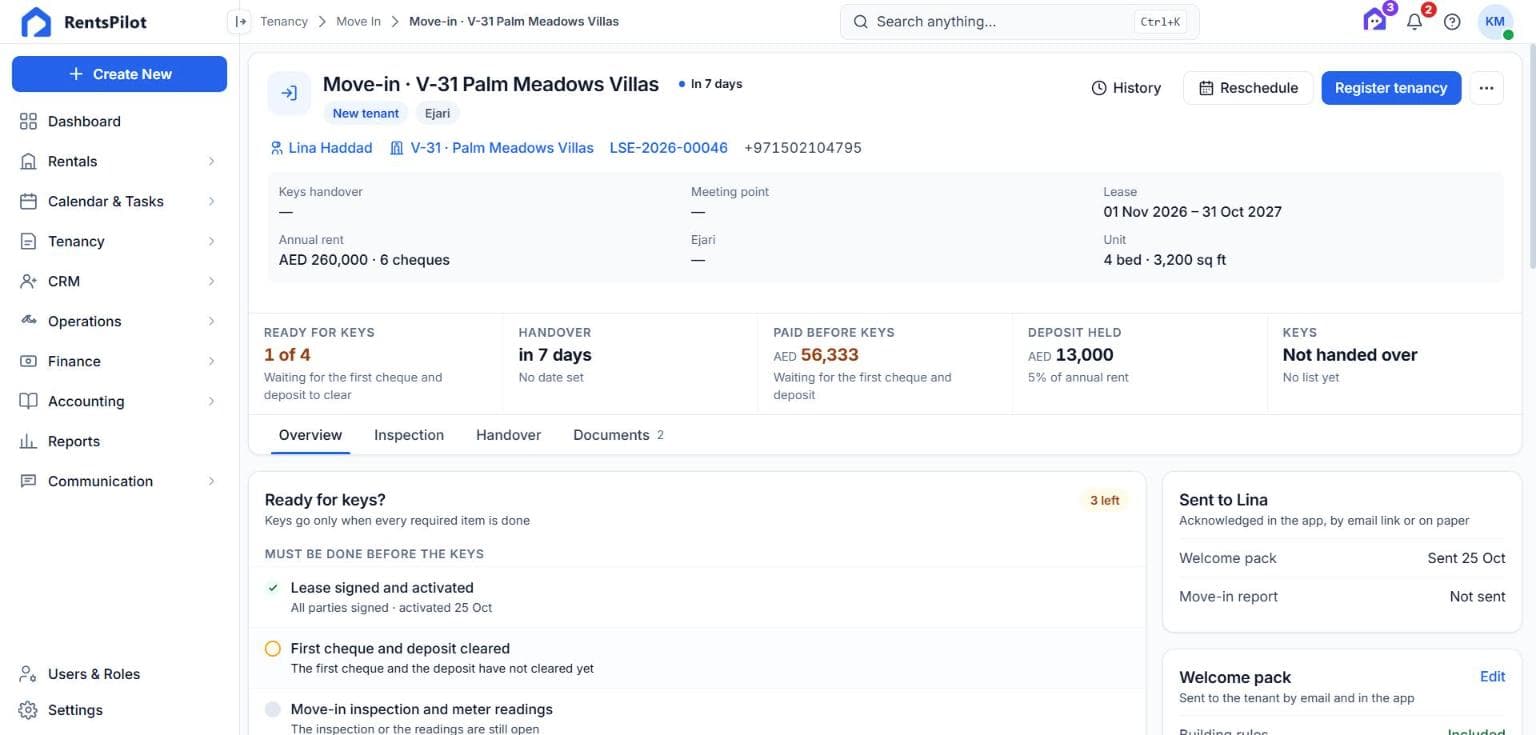Collapse the sidebar using the toggle icon
Image resolution: width=1536 pixels, height=735 pixels.
(239, 21)
